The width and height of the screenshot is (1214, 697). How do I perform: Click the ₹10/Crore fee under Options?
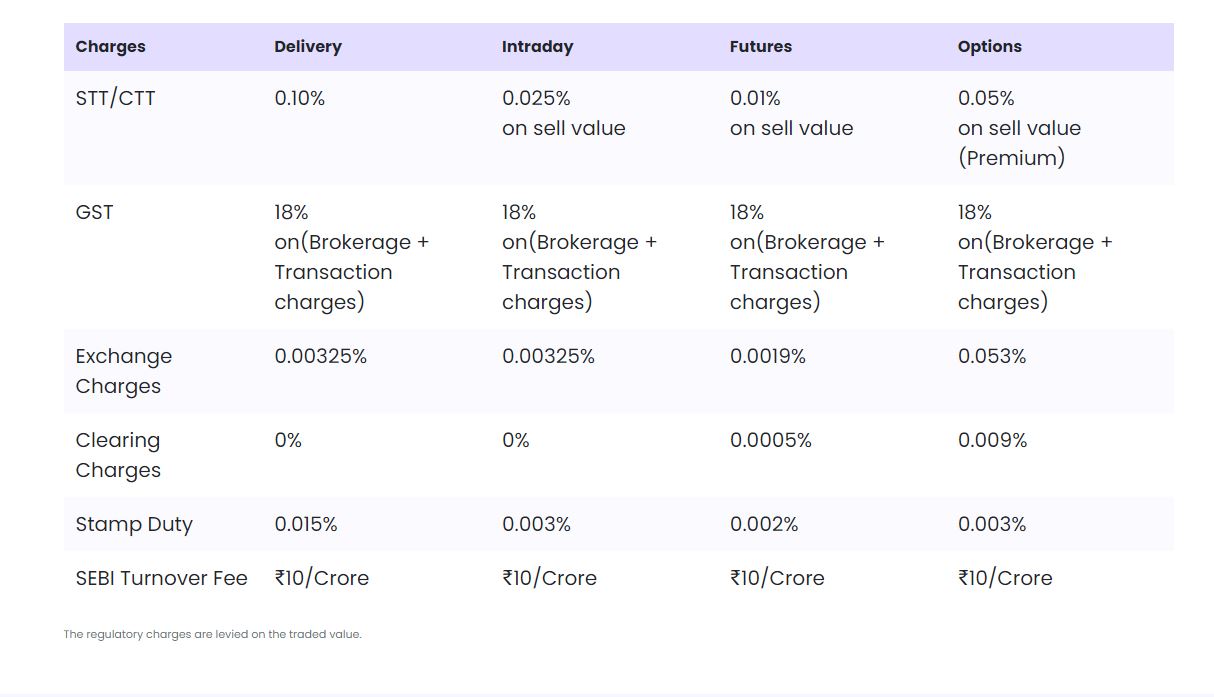(1004, 579)
